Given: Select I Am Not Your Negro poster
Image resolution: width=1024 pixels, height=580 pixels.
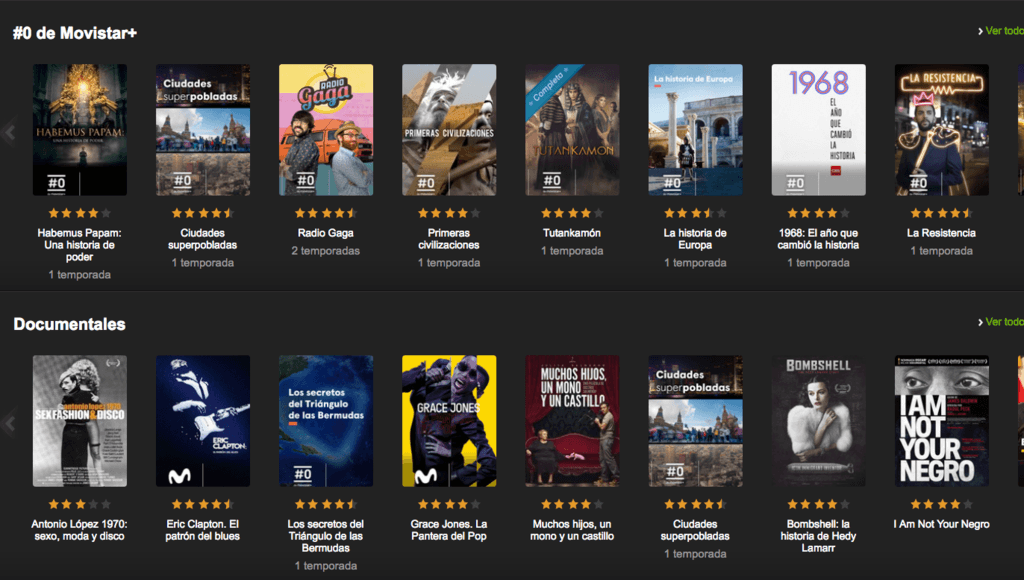Looking at the screenshot, I should [x=941, y=421].
